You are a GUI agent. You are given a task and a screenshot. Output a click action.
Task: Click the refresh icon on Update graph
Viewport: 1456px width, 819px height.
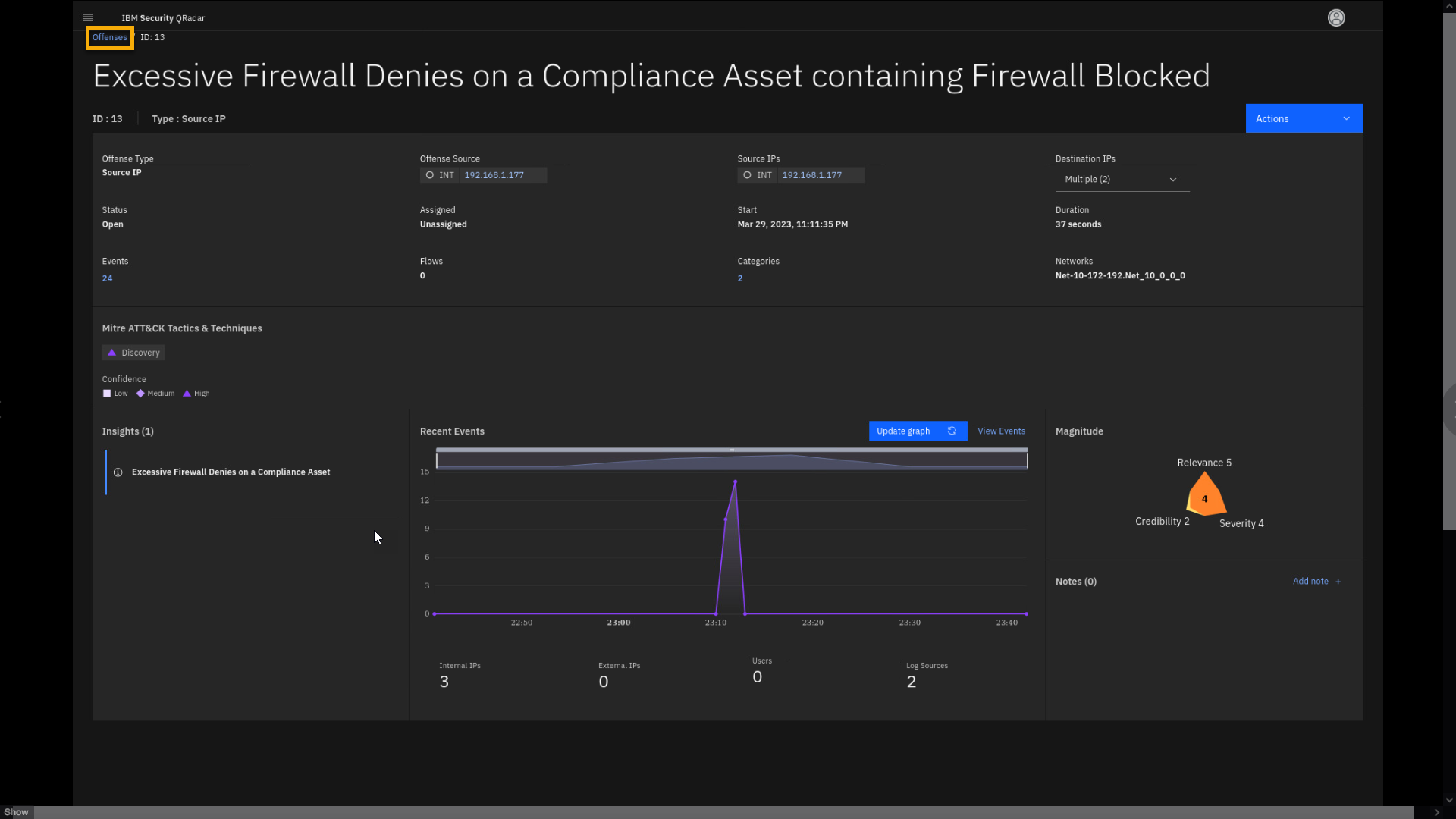[x=952, y=431]
